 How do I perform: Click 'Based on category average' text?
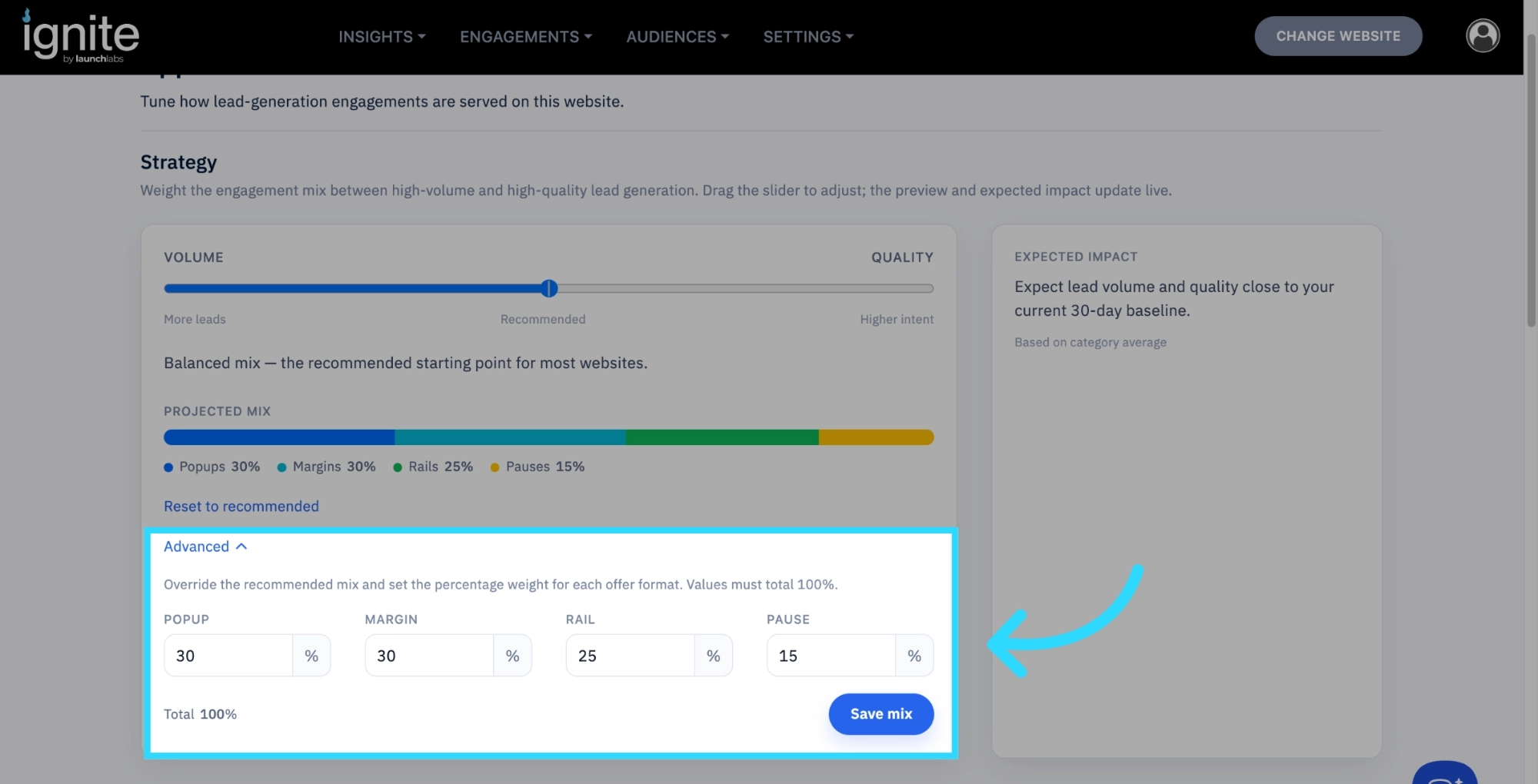pos(1090,342)
